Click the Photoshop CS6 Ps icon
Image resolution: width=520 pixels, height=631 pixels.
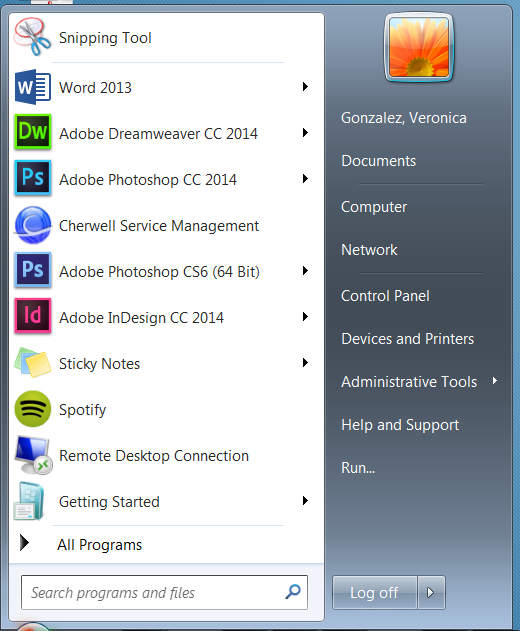(x=33, y=270)
